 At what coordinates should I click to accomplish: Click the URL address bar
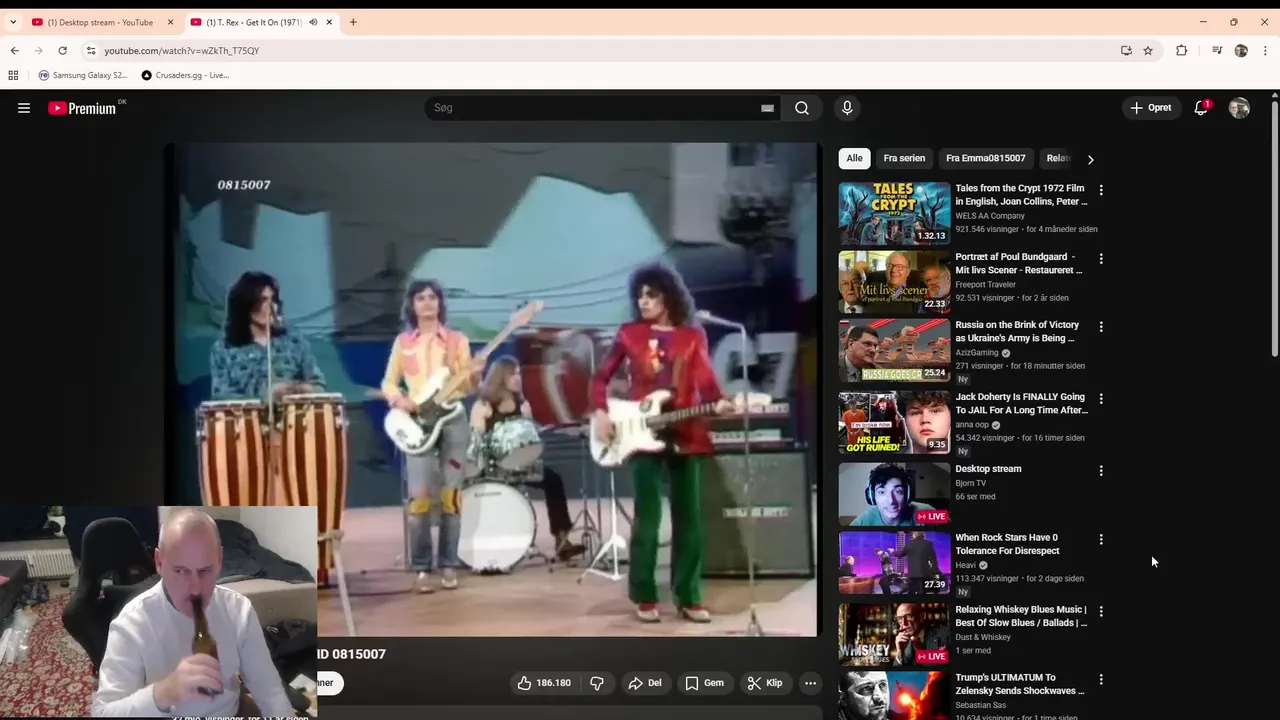pos(600,50)
